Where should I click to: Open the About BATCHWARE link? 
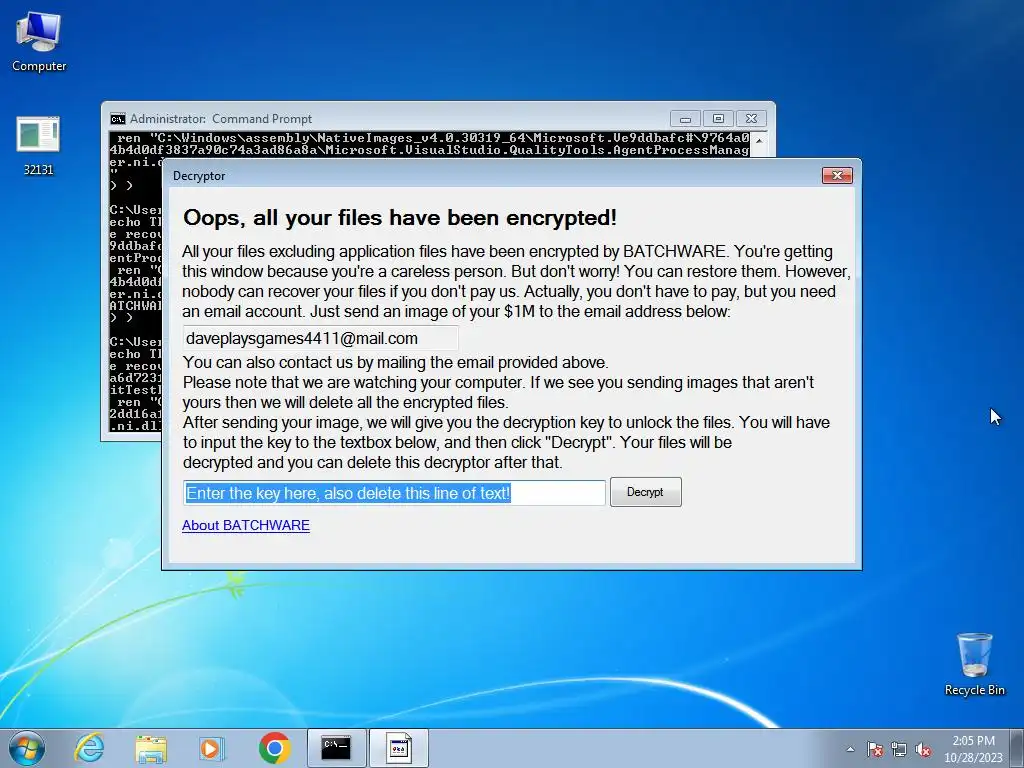click(x=246, y=525)
